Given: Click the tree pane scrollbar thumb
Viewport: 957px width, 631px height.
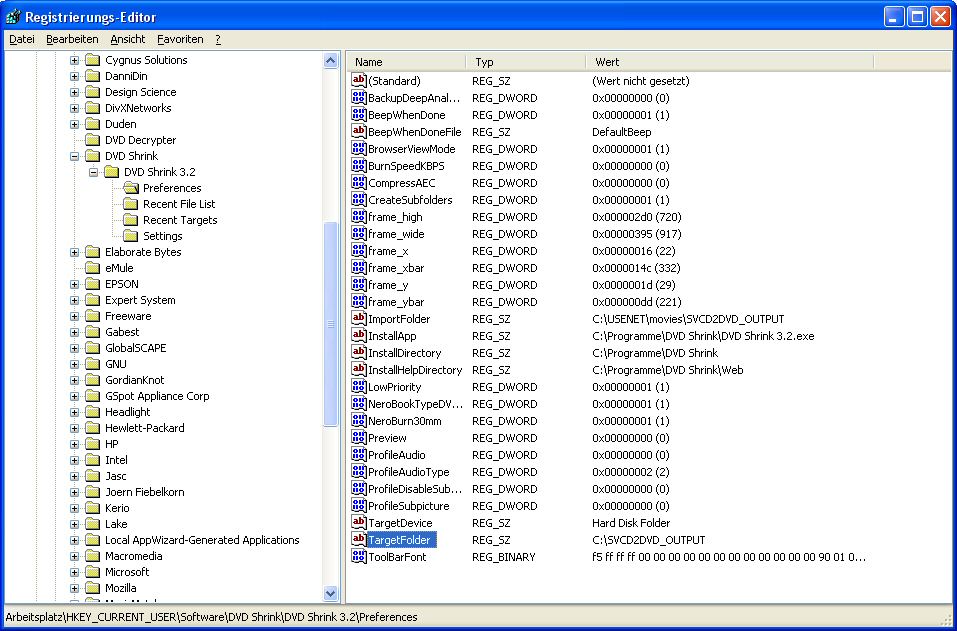Looking at the screenshot, I should point(330,324).
